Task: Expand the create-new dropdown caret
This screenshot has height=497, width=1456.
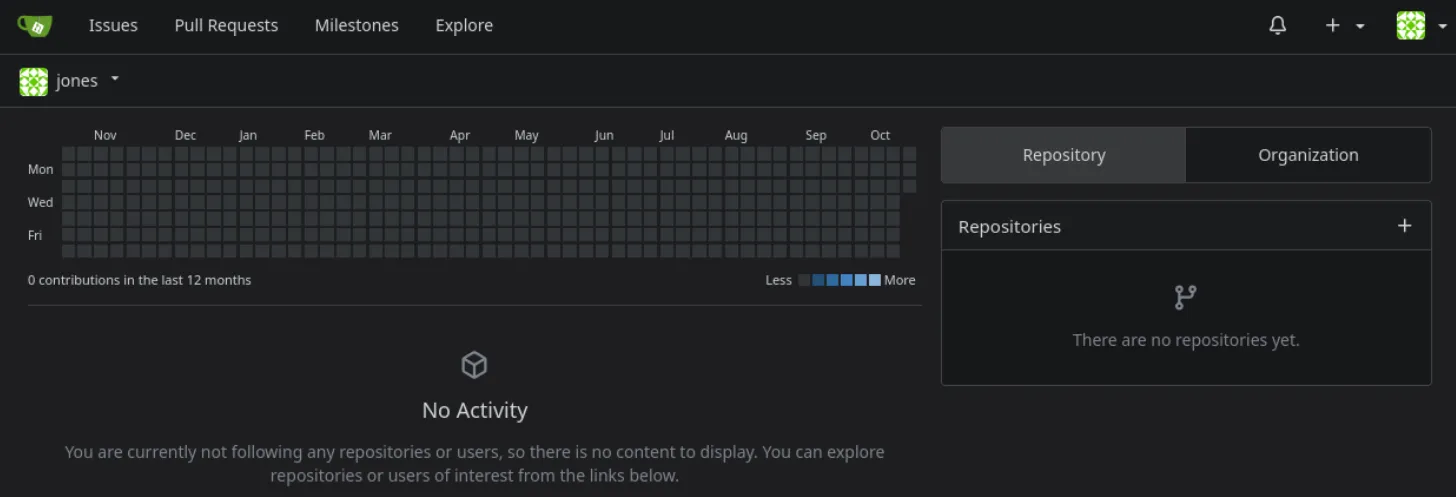Action: pyautogui.click(x=1360, y=26)
